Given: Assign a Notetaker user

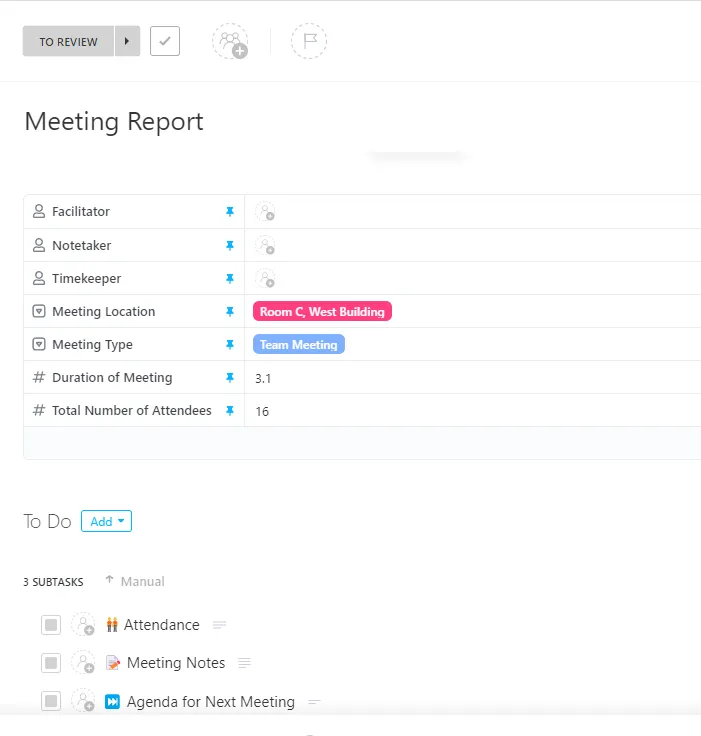Looking at the screenshot, I should (x=265, y=245).
